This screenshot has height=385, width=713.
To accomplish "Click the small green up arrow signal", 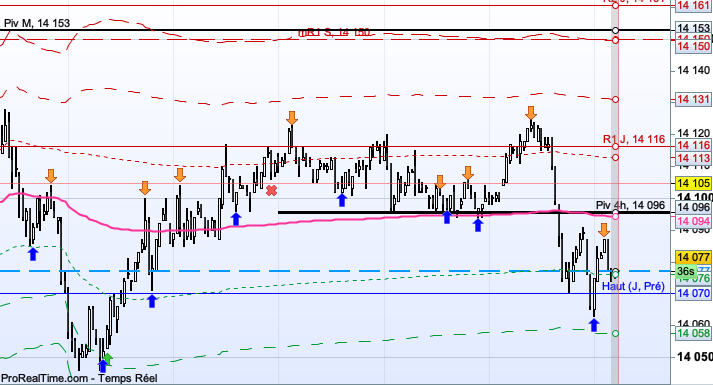I will pyautogui.click(x=107, y=359).
